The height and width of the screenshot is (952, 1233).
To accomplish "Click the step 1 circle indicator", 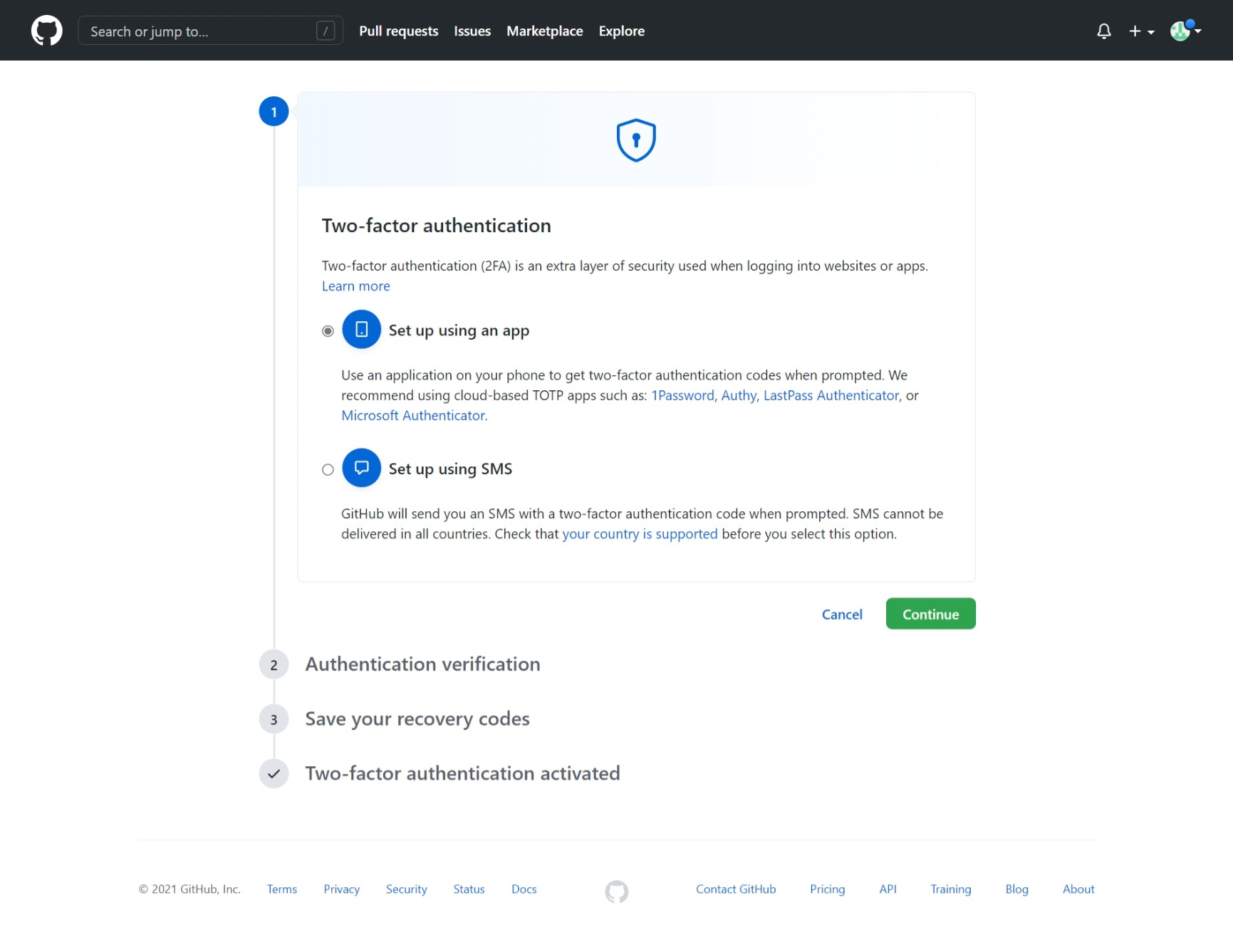I will 273,111.
